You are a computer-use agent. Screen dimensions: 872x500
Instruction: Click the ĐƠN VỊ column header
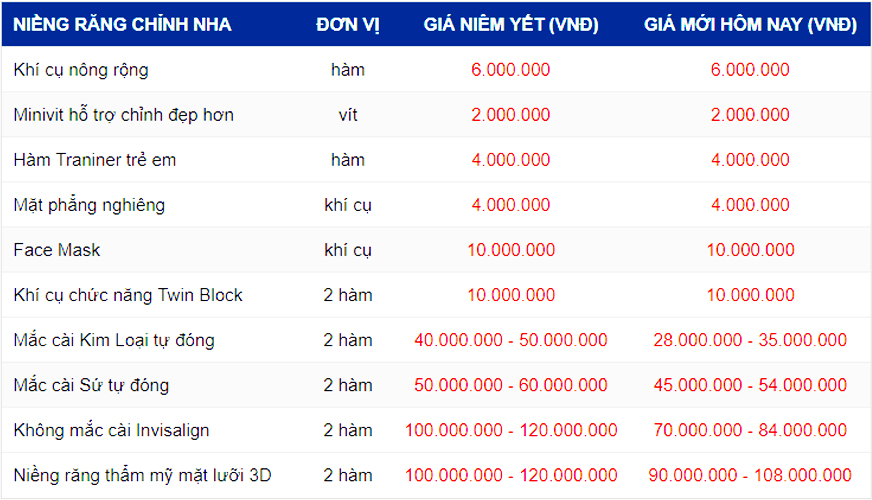[348, 24]
